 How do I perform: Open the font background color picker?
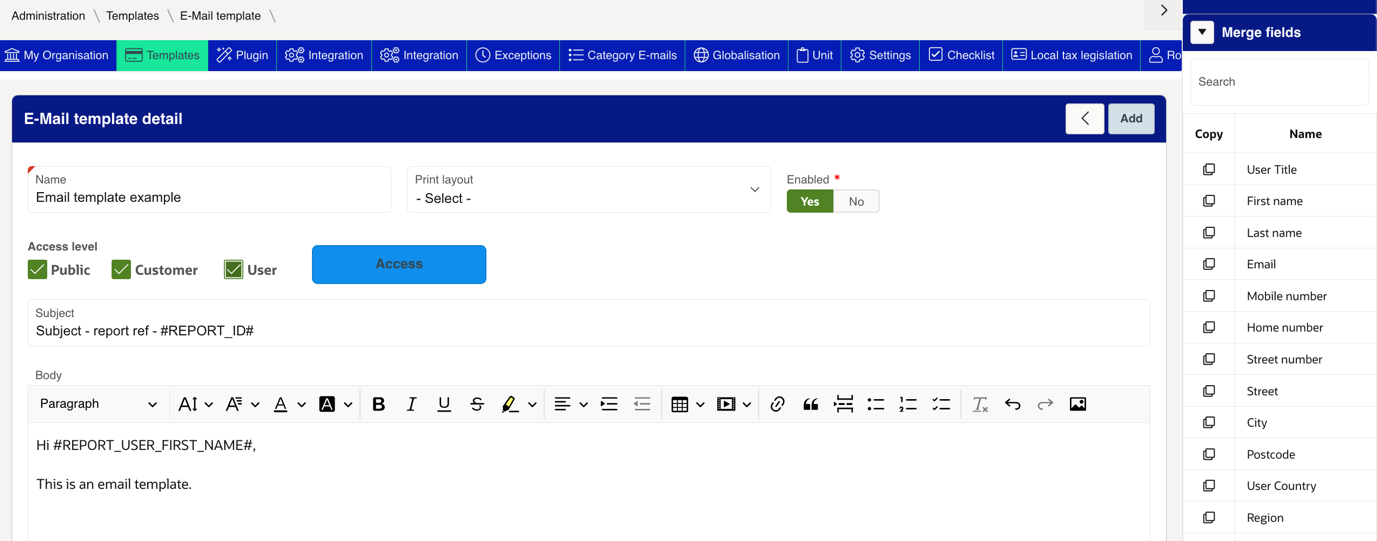pyautogui.click(x=335, y=404)
